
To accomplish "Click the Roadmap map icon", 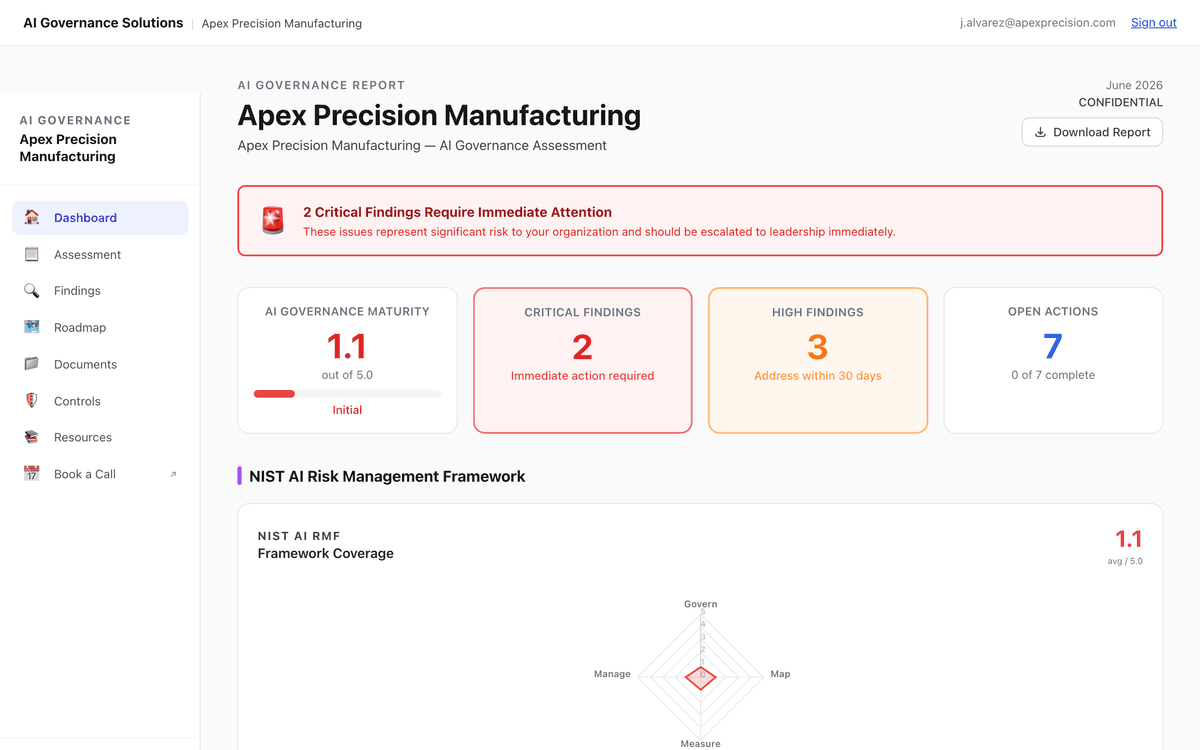I will point(32,327).
